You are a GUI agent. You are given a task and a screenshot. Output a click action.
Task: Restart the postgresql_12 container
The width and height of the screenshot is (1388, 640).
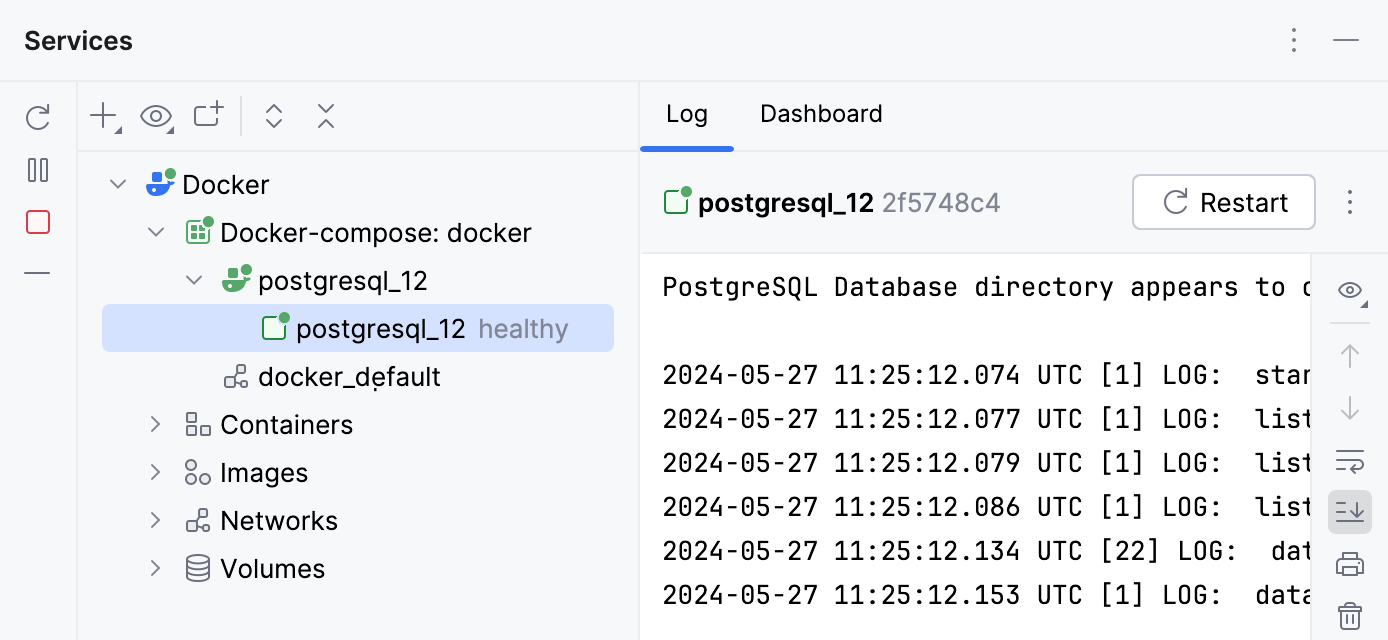1222,202
